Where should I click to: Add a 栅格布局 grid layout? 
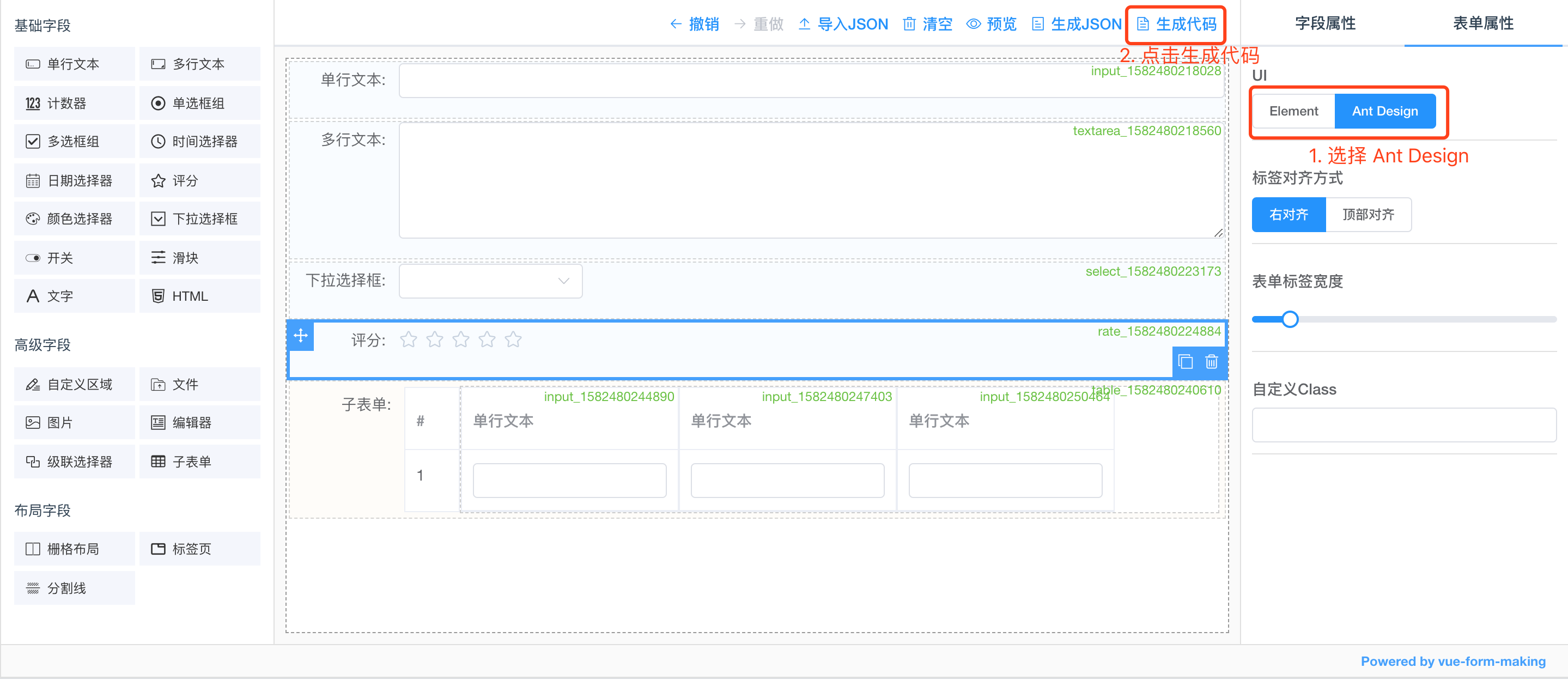pos(74,549)
